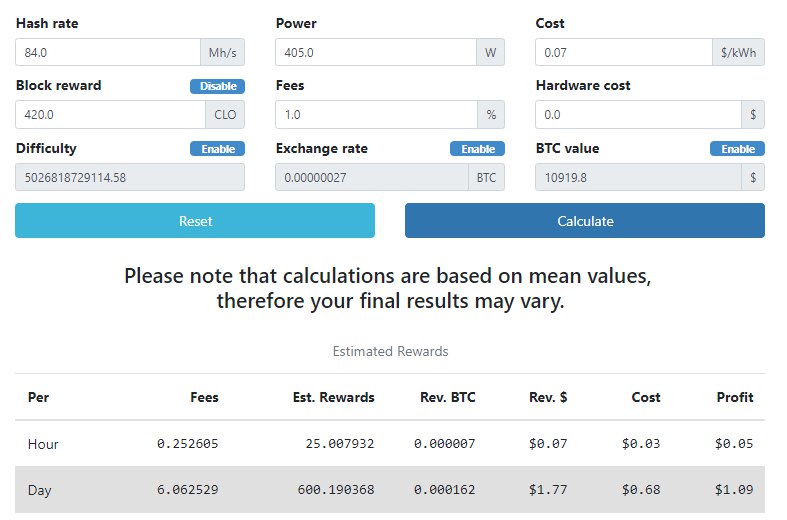Click the Fees column header in table
Screen dimensions: 787x520
204,397
